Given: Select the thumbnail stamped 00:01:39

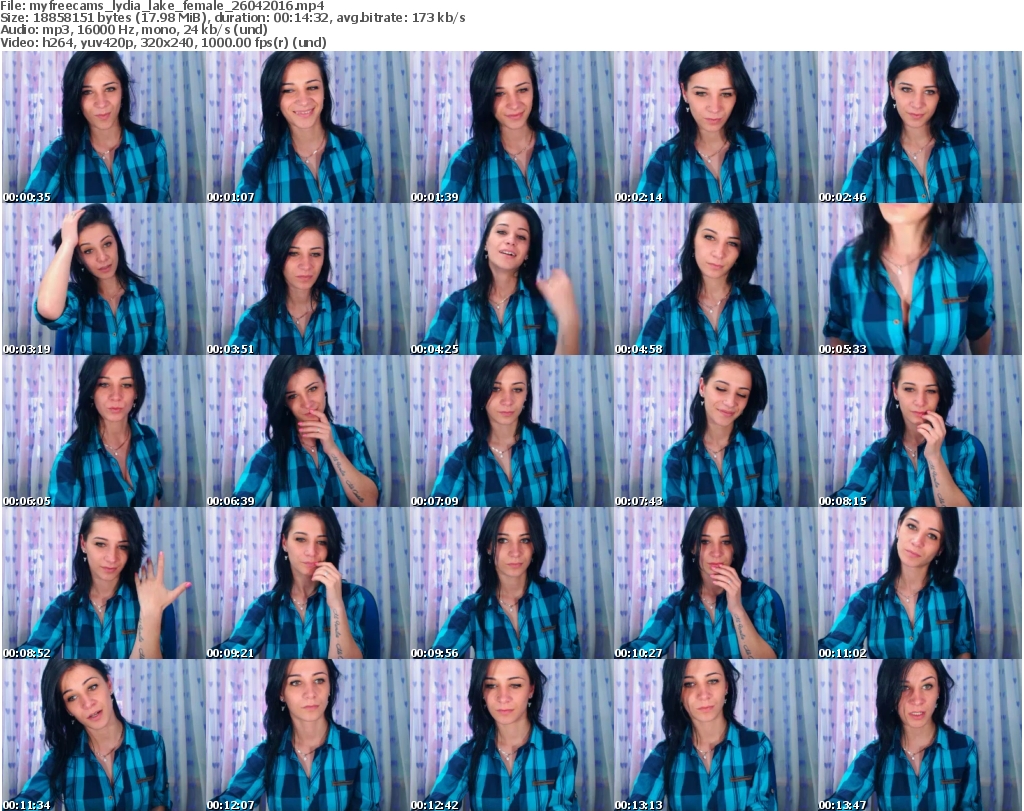Looking at the screenshot, I should (x=511, y=127).
